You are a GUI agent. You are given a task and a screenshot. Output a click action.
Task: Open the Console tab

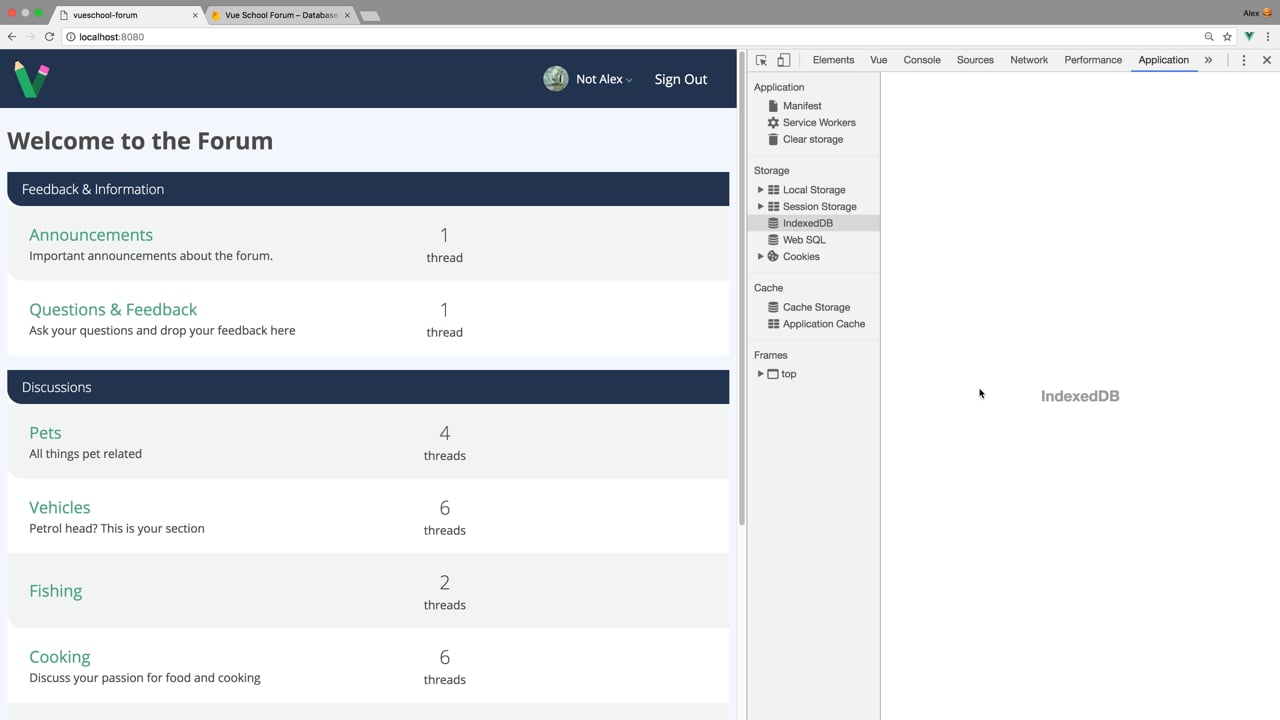[x=922, y=60]
